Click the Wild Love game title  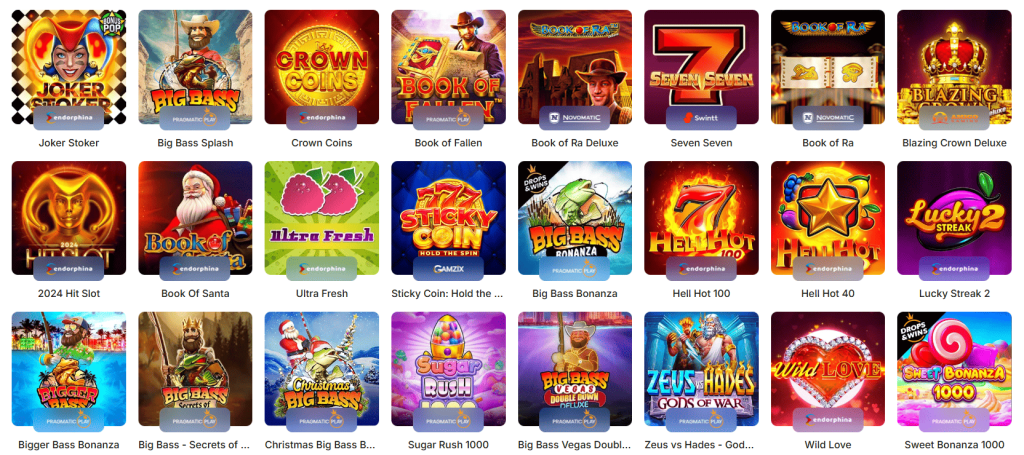[827, 445]
